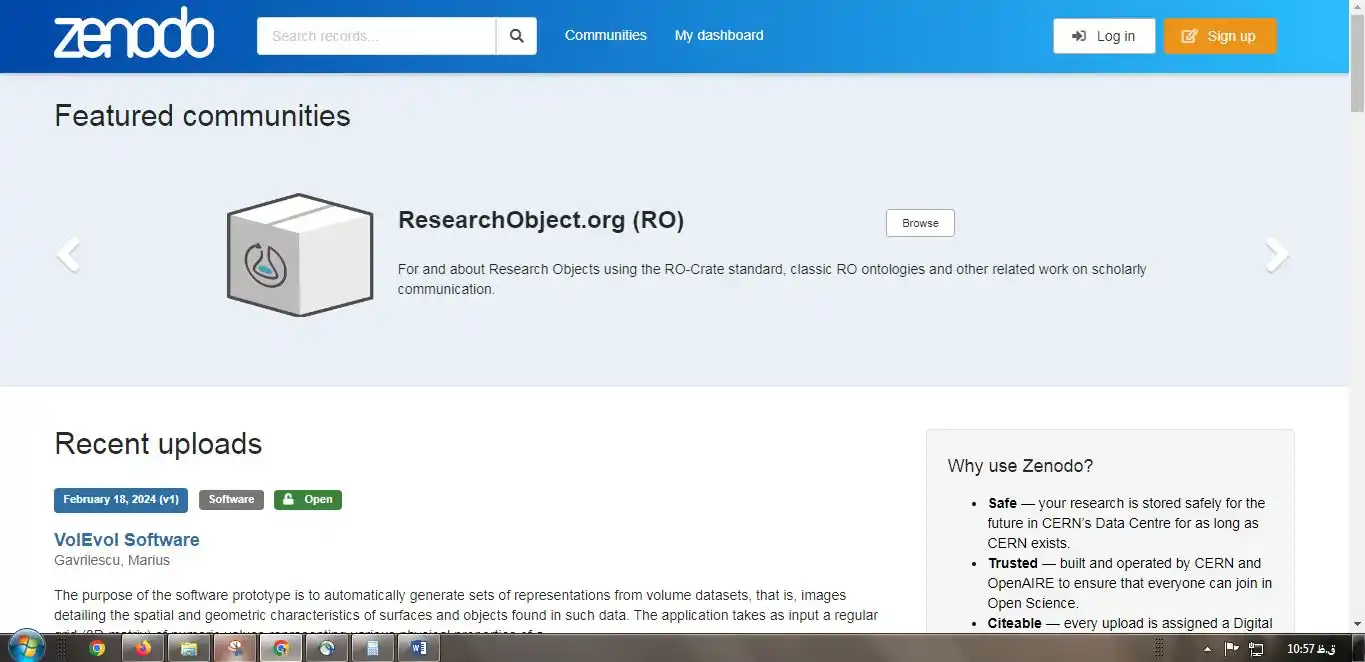Click the Why use Zenodo? heading
This screenshot has width=1365, height=662.
point(1020,466)
